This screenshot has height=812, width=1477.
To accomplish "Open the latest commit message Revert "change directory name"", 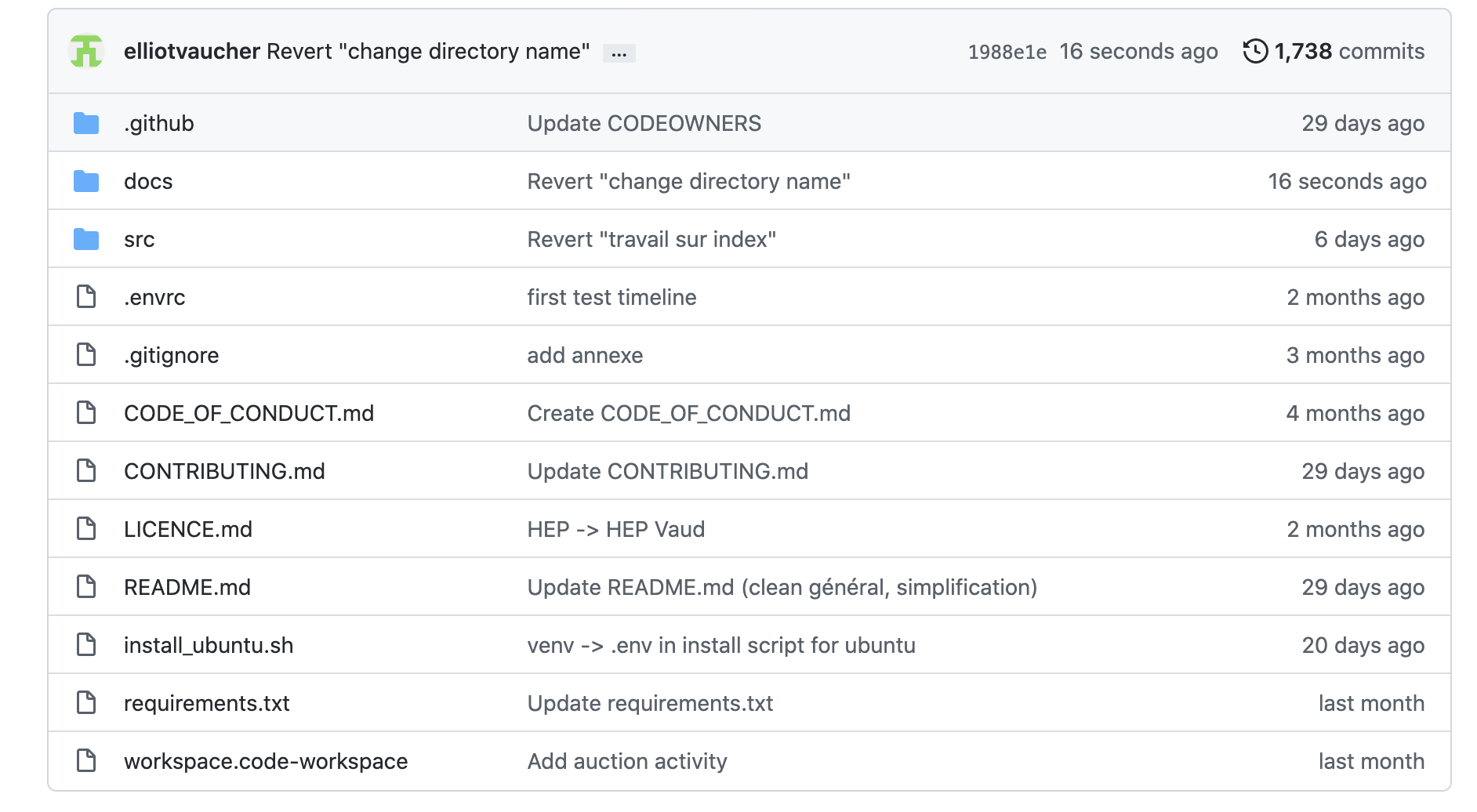I will click(428, 52).
